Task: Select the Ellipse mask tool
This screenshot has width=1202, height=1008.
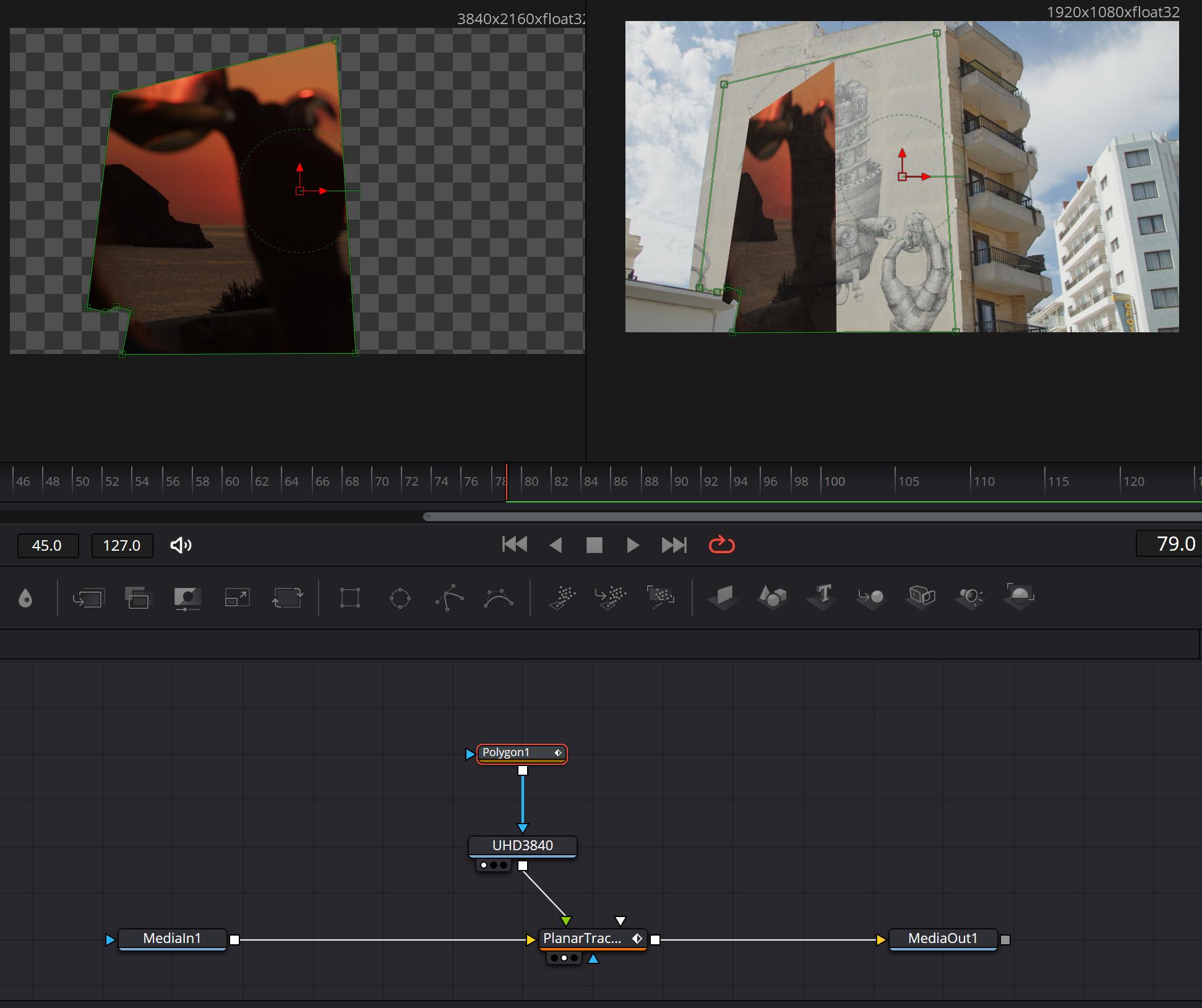Action: (400, 598)
